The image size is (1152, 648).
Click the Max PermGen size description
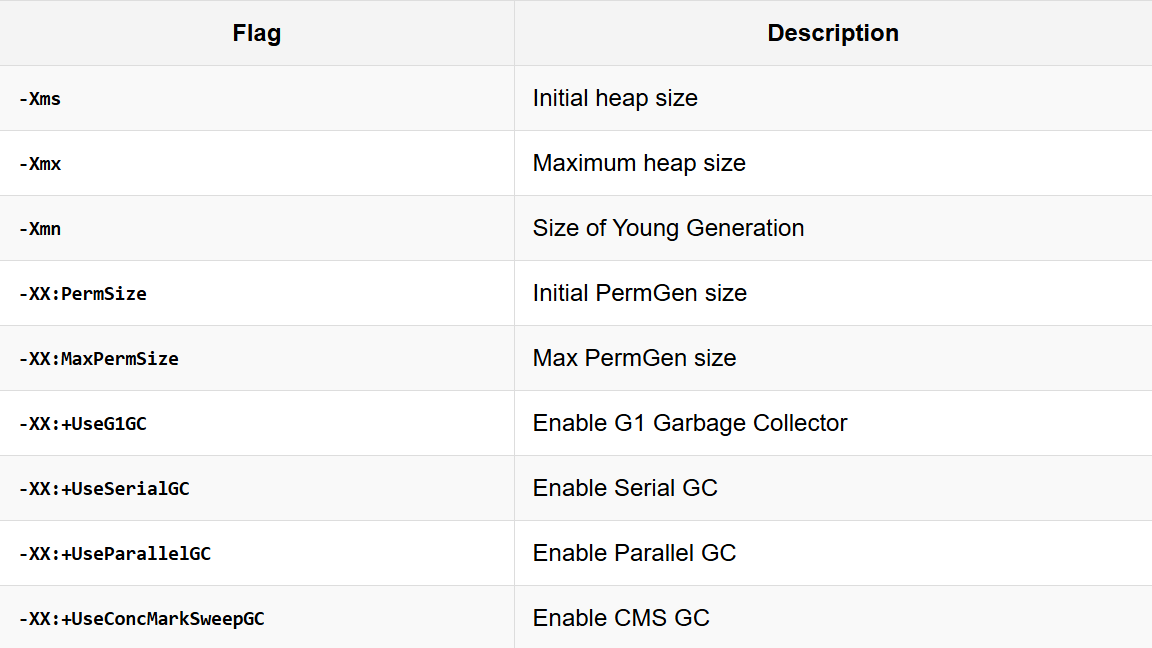pos(635,359)
